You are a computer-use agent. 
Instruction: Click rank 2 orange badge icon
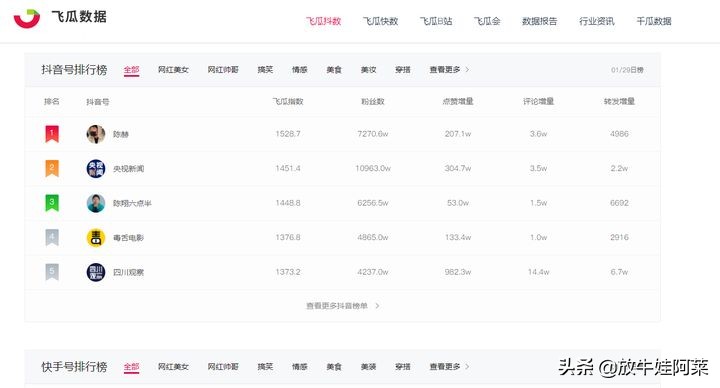pos(52,168)
